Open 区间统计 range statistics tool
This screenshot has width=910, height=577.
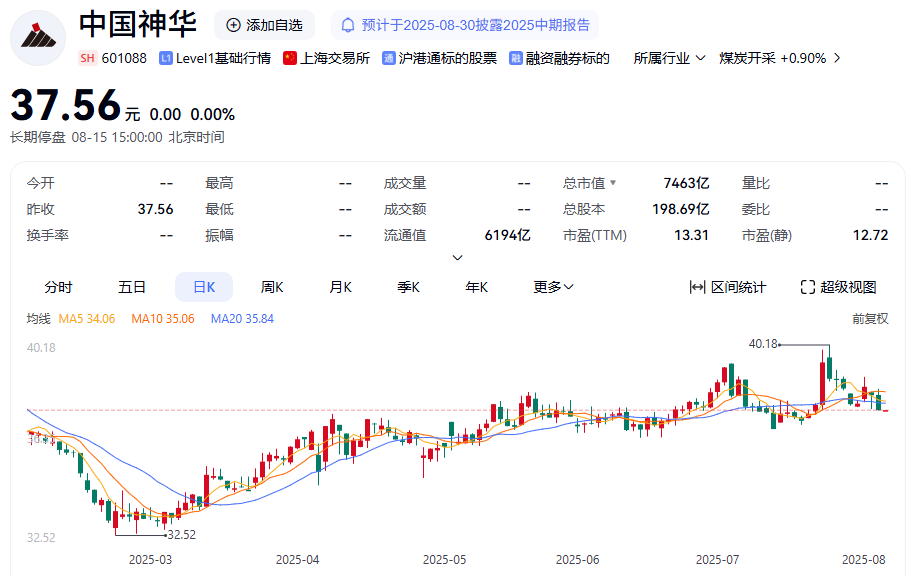(x=727, y=287)
